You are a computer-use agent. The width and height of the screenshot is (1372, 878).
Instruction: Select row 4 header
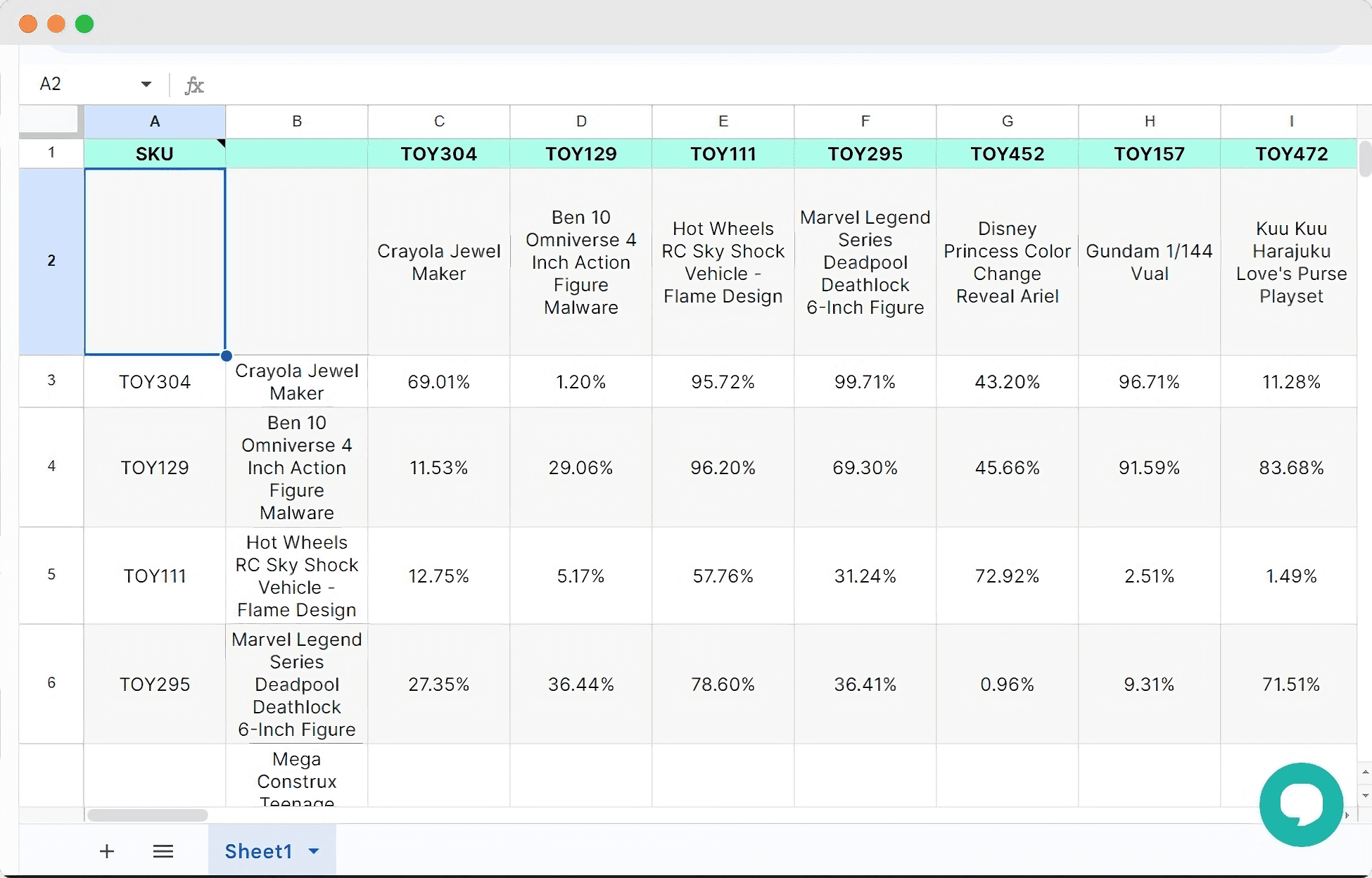tap(51, 466)
